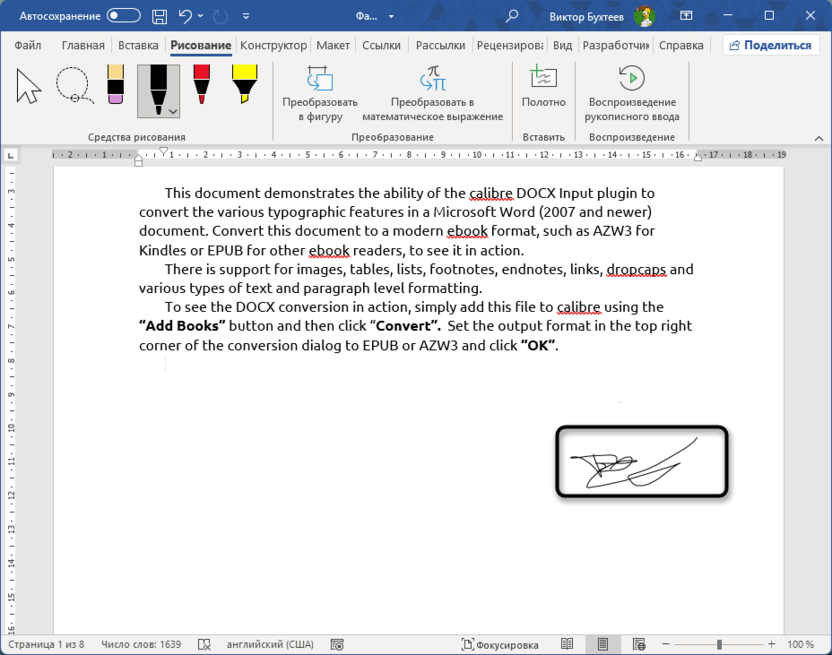Open Ribbon Display Options

pos(686,16)
